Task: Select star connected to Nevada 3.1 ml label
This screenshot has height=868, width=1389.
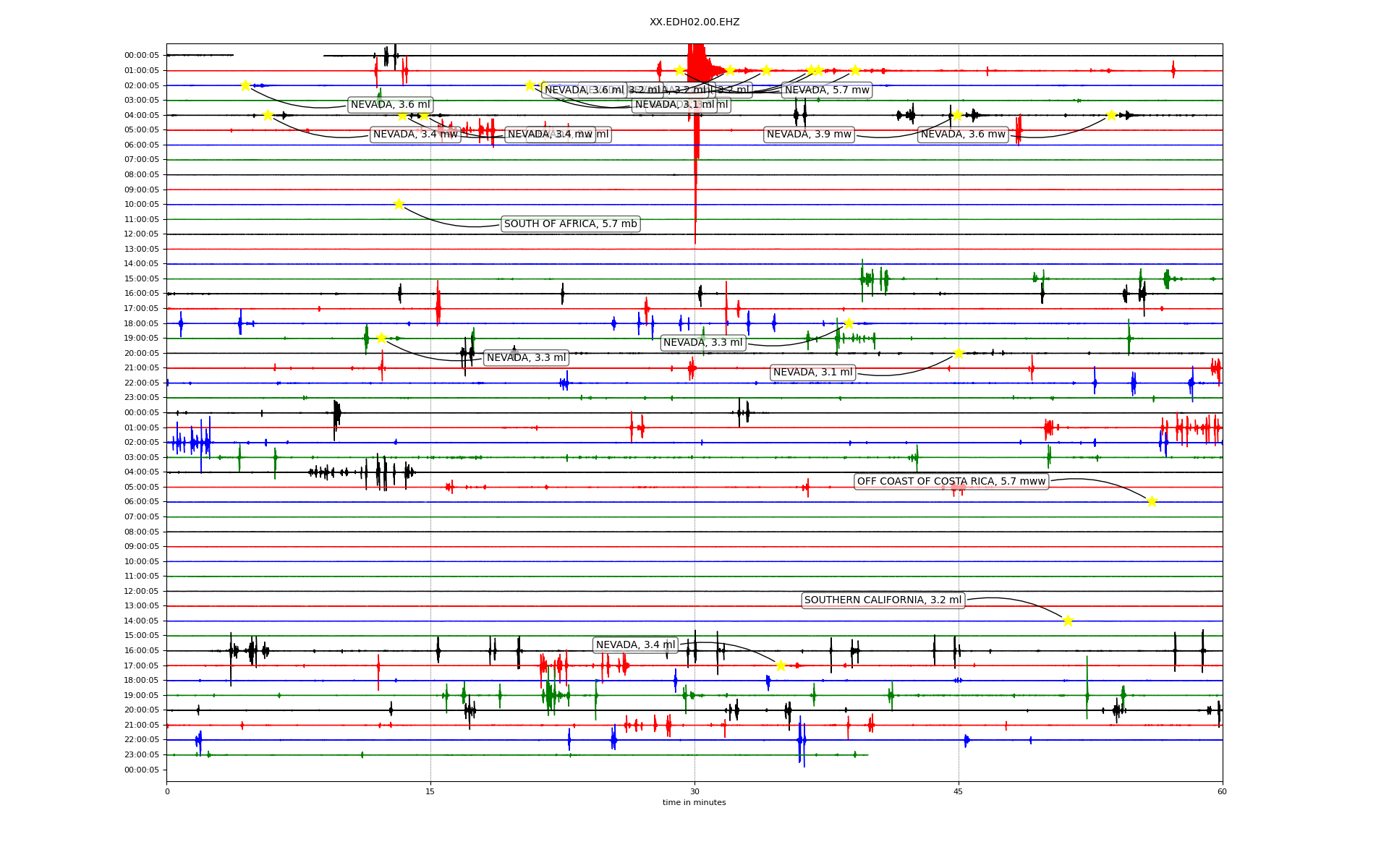Action: [959, 353]
